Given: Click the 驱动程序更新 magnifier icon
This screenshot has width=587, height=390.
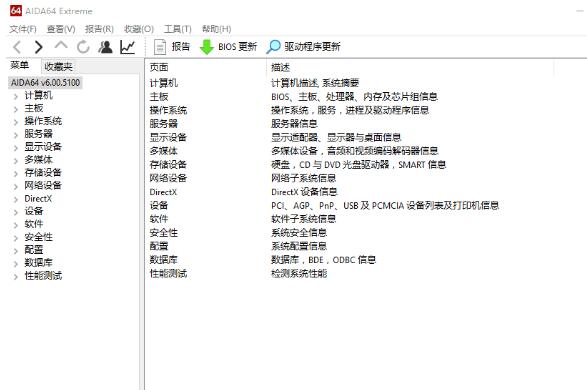Looking at the screenshot, I should click(x=273, y=47).
